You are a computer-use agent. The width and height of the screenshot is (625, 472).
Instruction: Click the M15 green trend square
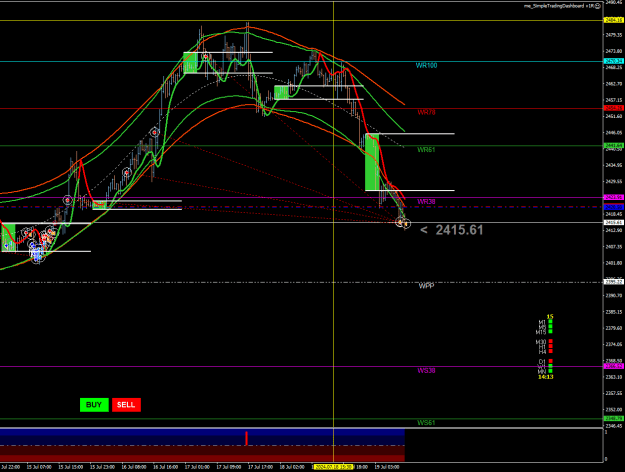(550, 331)
